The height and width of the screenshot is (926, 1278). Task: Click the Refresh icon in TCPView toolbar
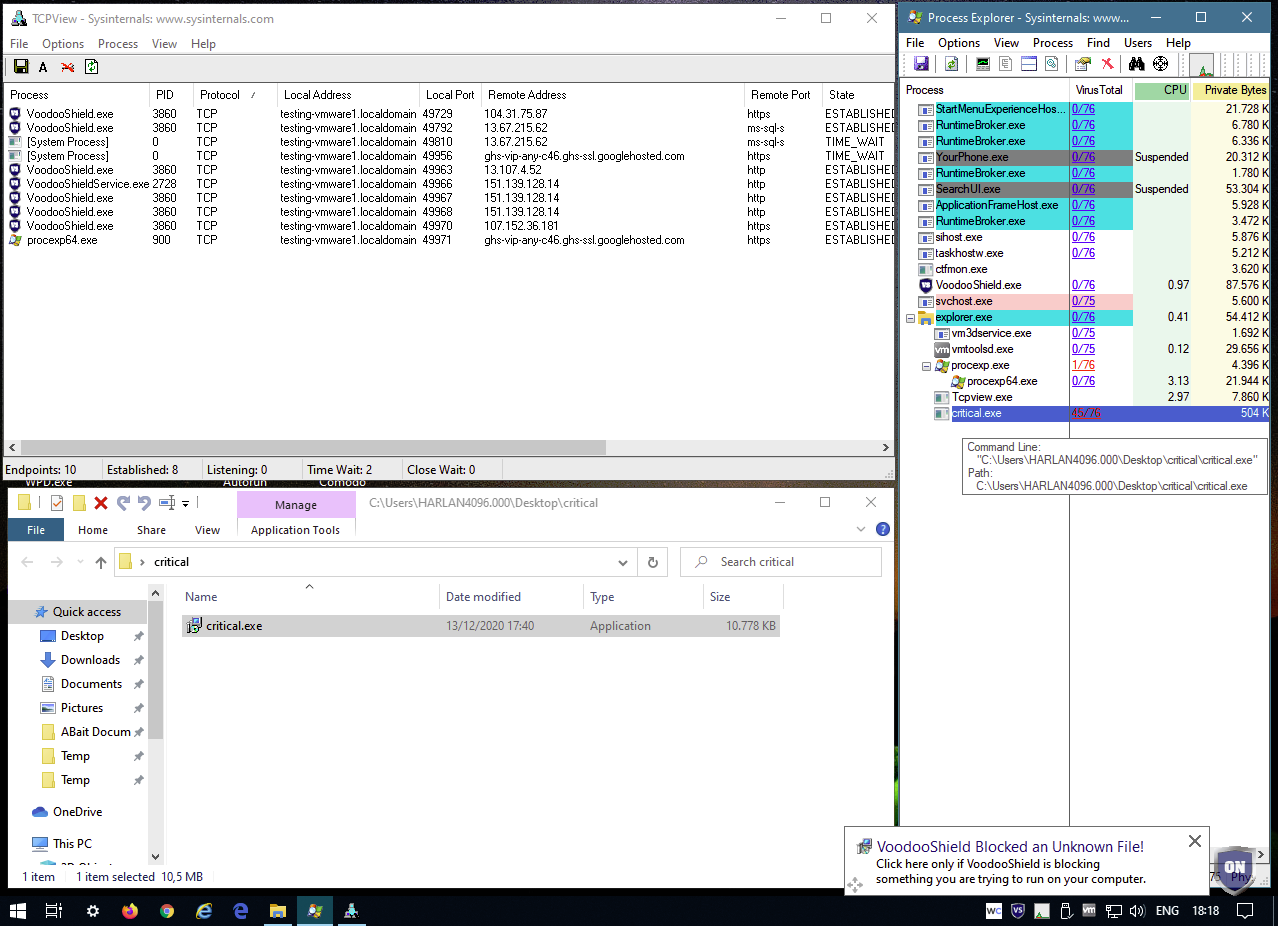click(x=92, y=67)
